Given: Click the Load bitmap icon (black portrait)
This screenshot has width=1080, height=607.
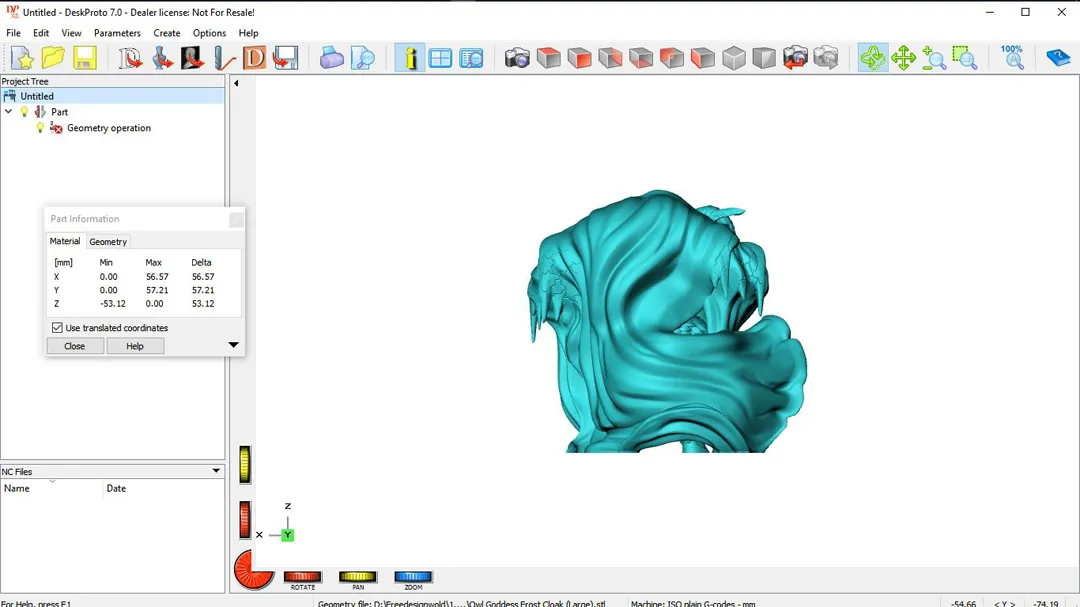Looking at the screenshot, I should click(x=193, y=58).
